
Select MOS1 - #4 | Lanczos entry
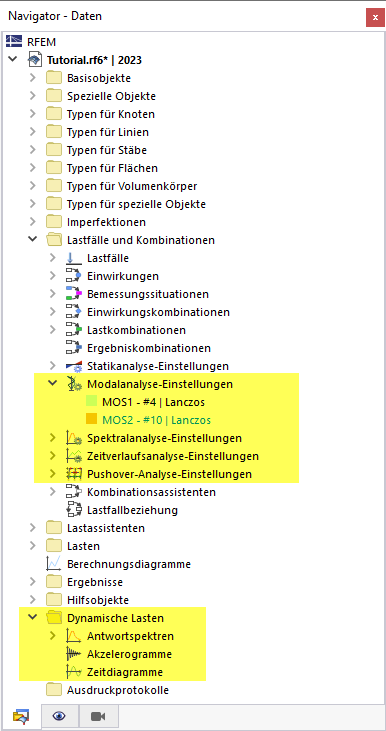point(153,402)
